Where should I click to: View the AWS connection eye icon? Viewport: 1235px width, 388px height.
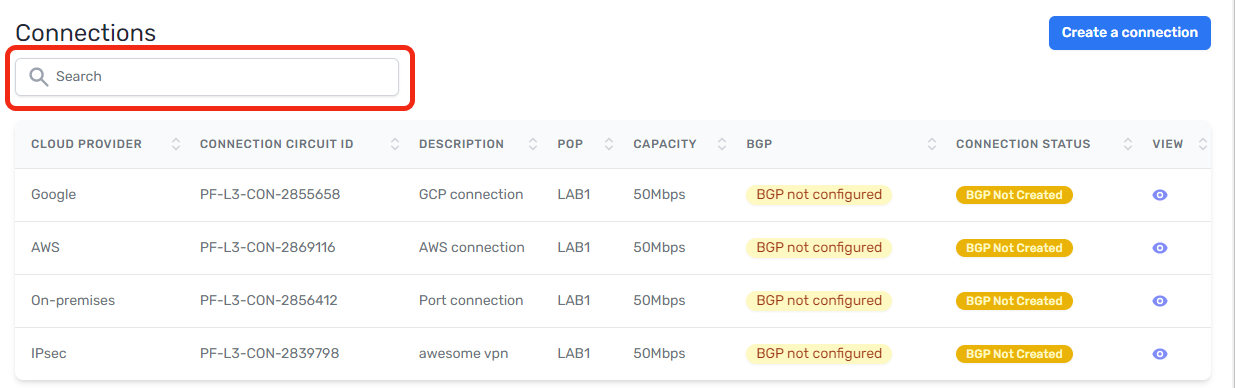point(1160,248)
